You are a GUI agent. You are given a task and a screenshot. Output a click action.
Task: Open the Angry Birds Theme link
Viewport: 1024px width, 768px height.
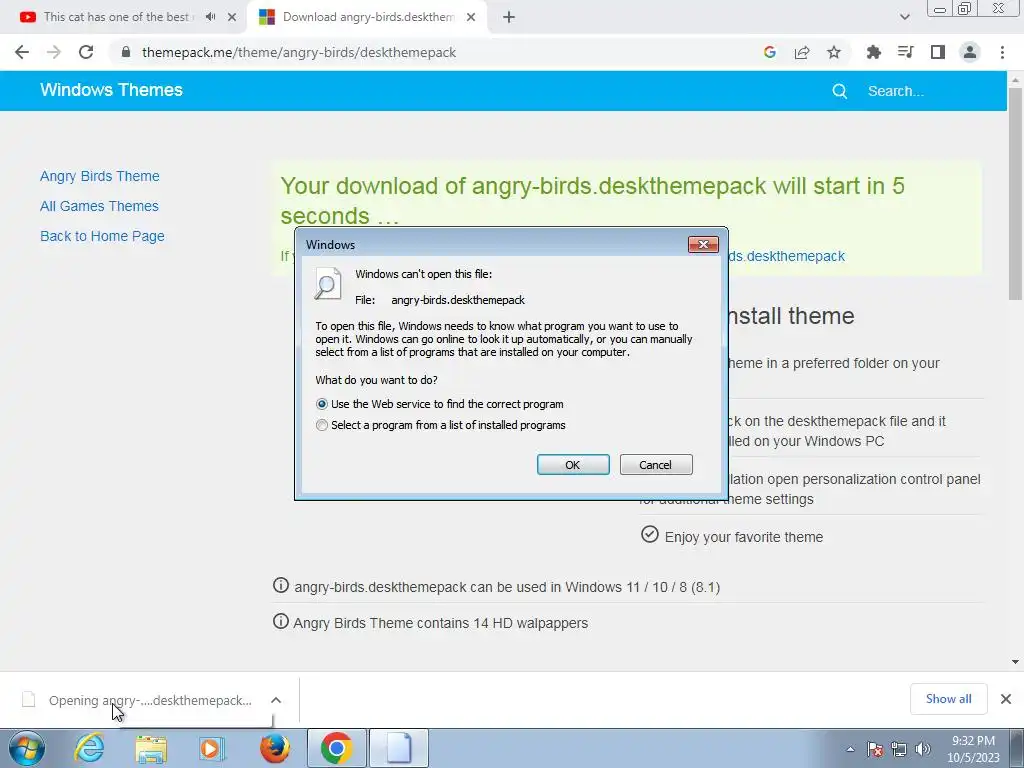coord(99,176)
